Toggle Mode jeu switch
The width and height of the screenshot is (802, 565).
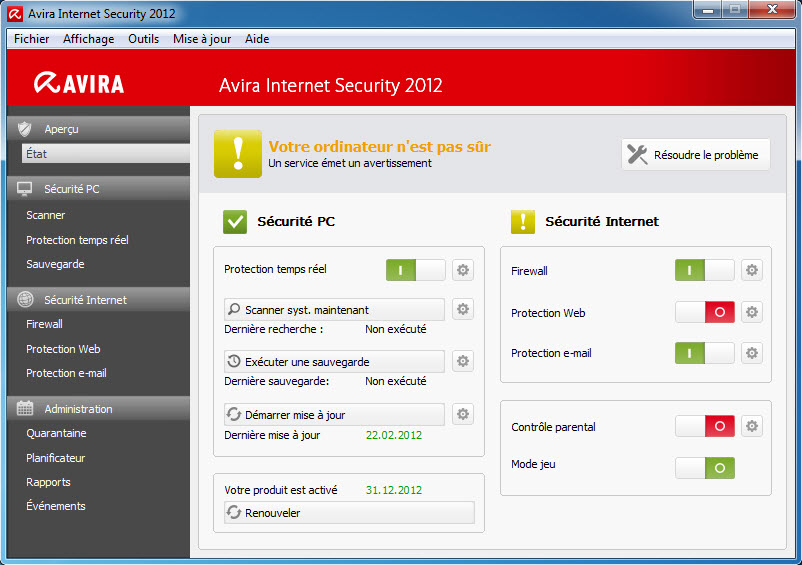pyautogui.click(x=705, y=468)
